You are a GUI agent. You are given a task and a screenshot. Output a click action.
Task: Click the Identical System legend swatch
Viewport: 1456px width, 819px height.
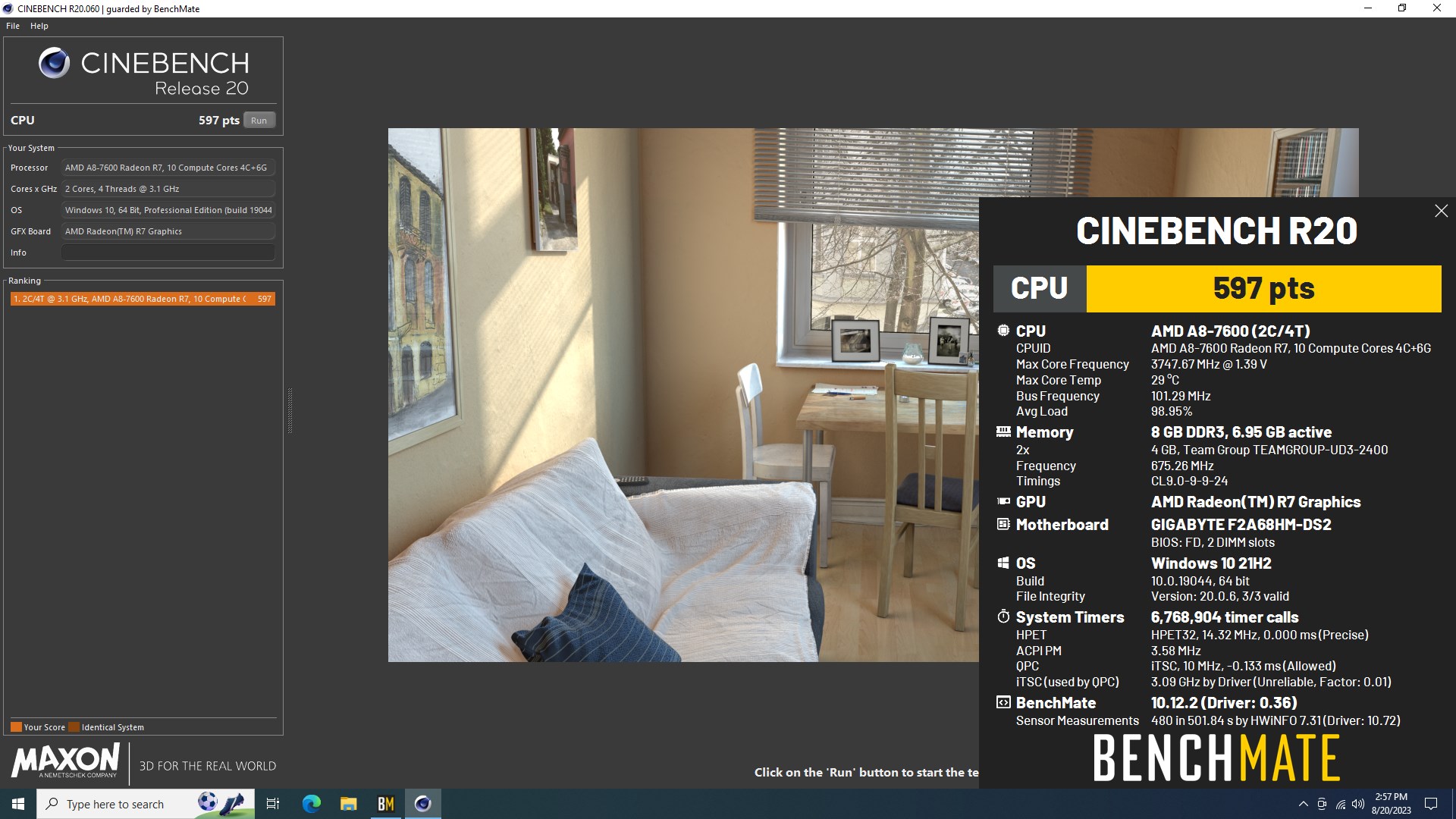[x=74, y=726]
